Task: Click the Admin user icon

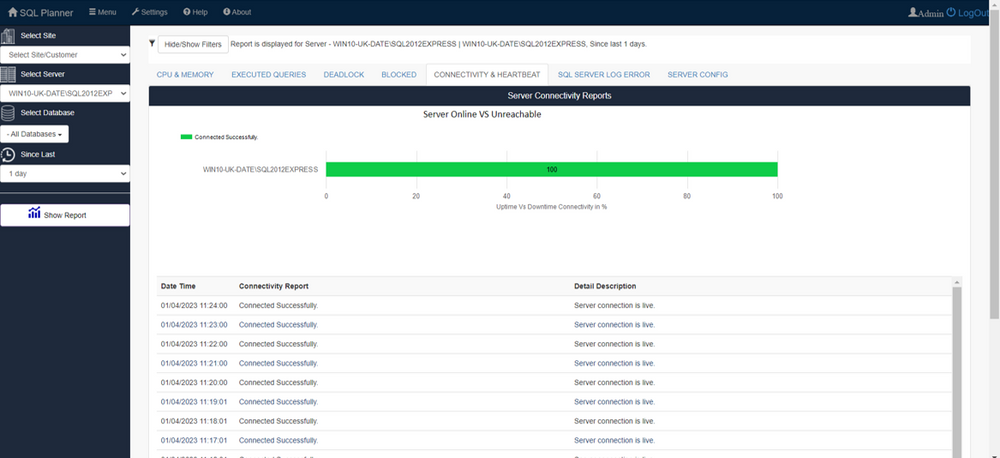Action: click(913, 12)
